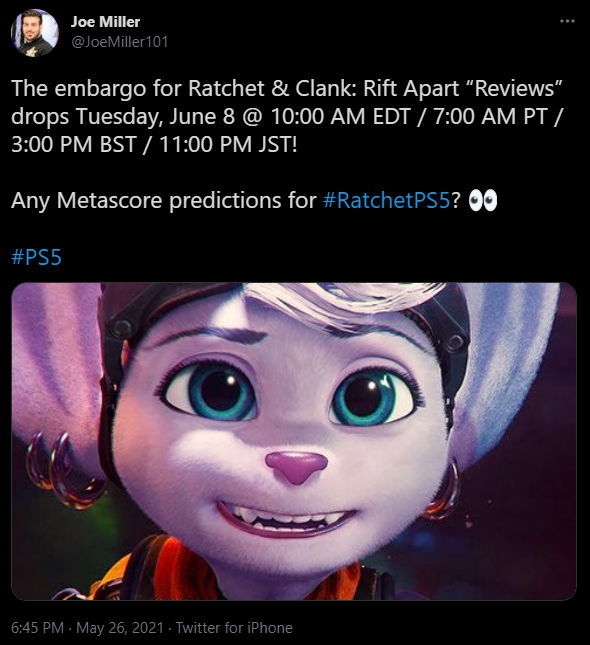The image size is (590, 645).
Task: Click the eyes emoji in the tweet
Action: [483, 201]
